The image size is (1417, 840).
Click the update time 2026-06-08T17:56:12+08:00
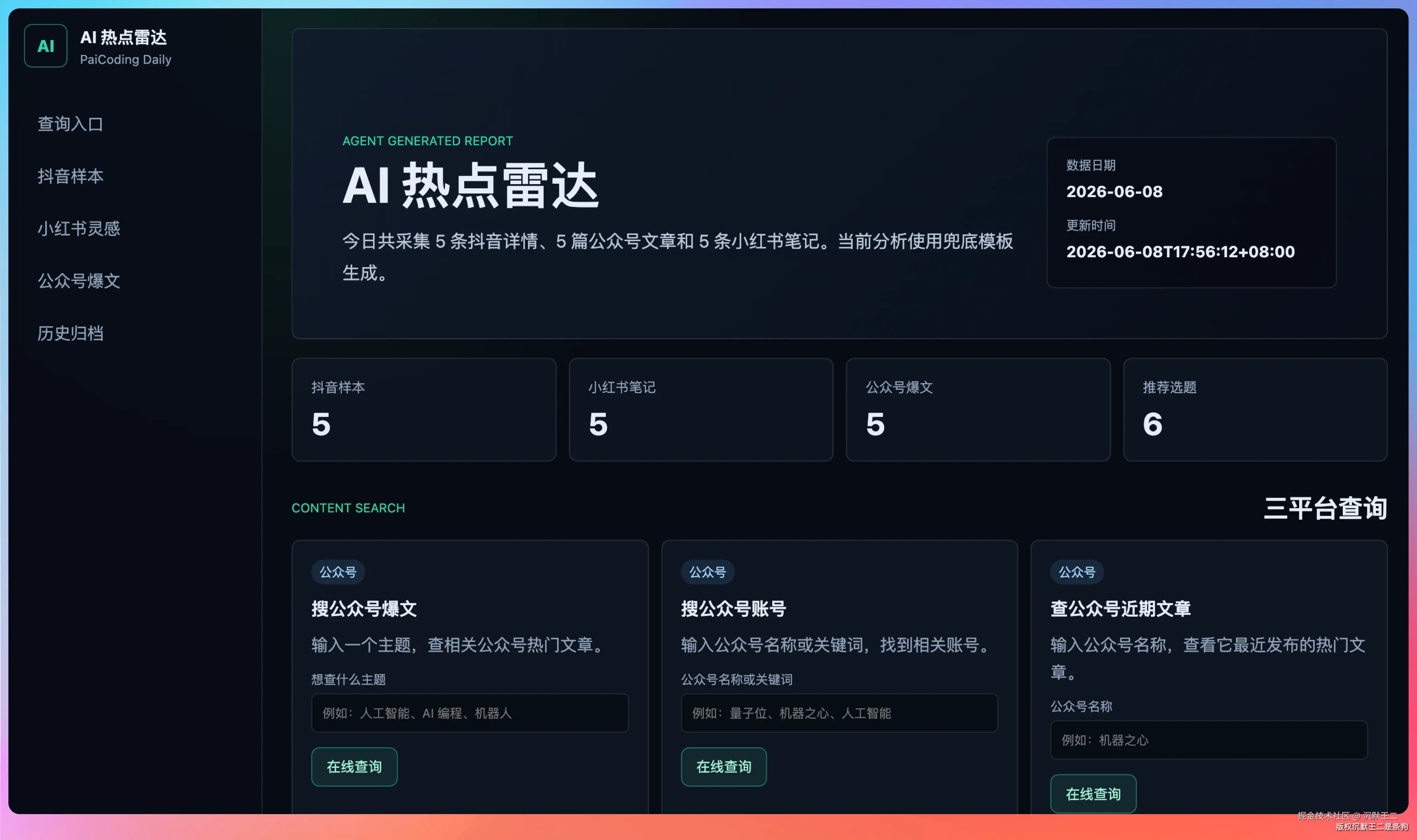click(x=1180, y=252)
